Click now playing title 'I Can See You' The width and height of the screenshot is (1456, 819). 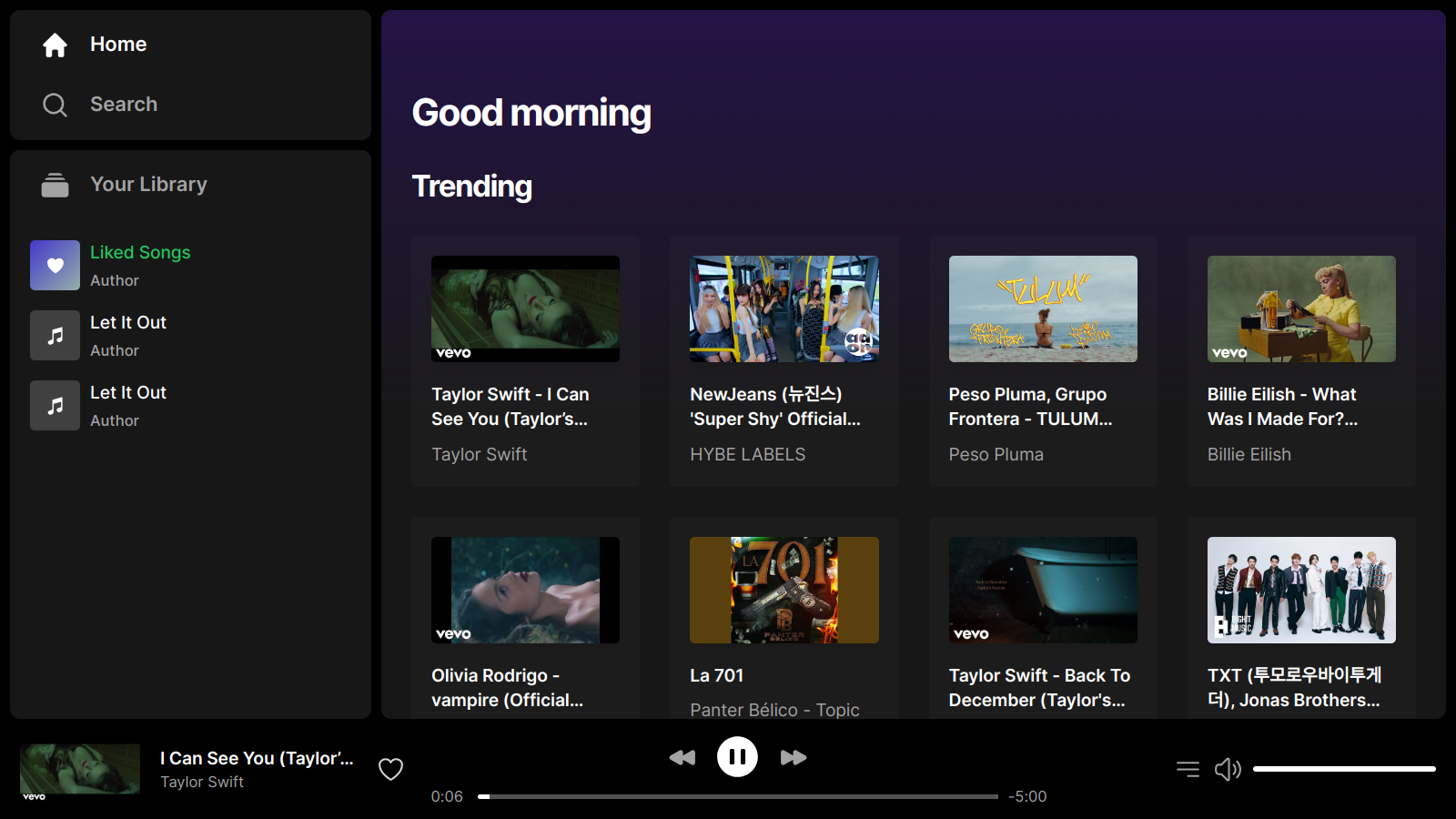coord(257,758)
